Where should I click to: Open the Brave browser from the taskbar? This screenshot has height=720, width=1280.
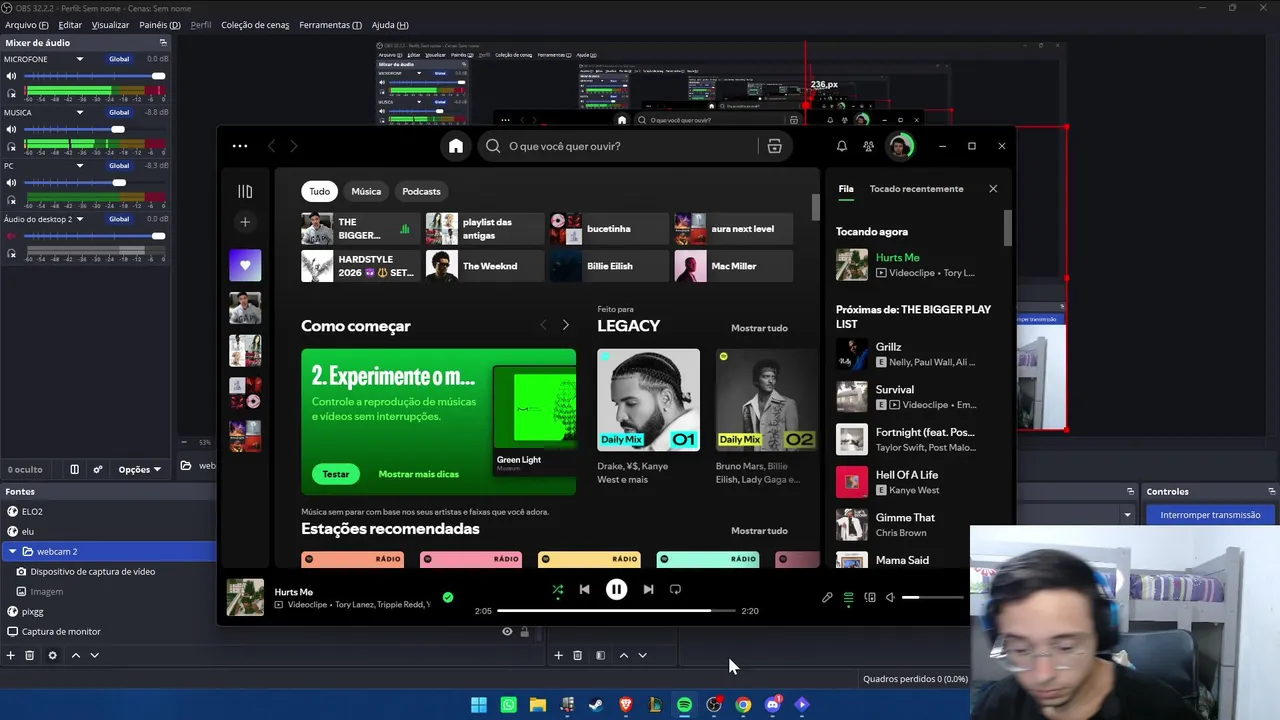(626, 705)
